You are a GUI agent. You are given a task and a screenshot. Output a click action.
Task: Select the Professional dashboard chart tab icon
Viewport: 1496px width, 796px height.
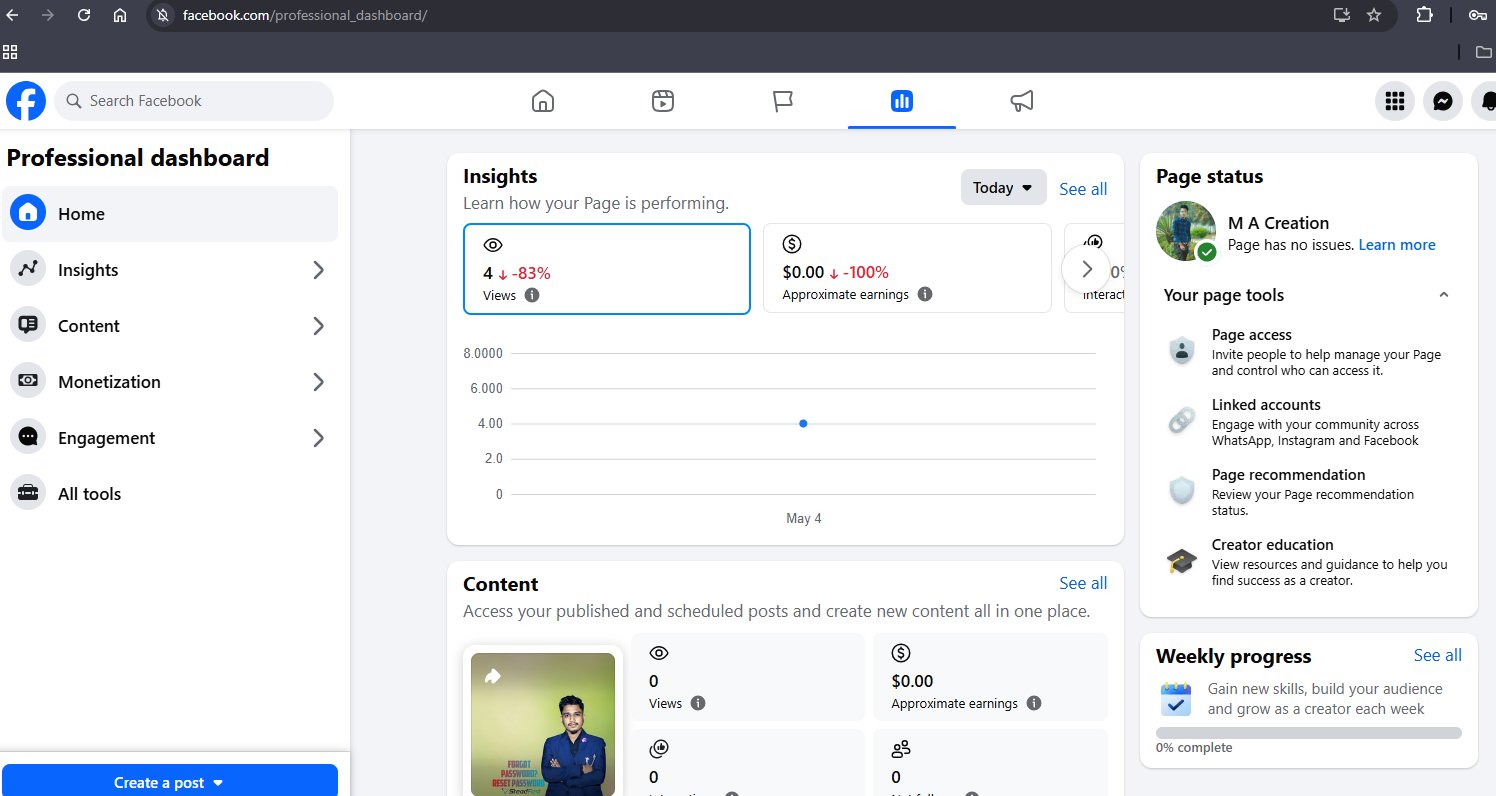pyautogui.click(x=902, y=101)
